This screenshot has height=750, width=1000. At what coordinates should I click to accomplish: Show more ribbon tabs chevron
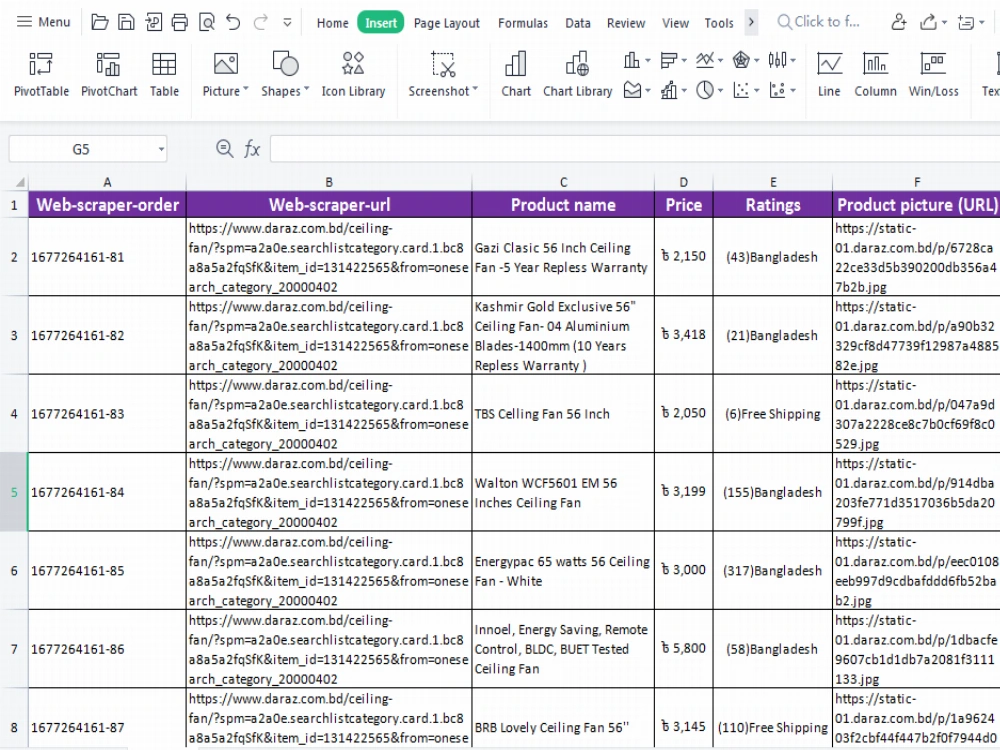coord(751,22)
